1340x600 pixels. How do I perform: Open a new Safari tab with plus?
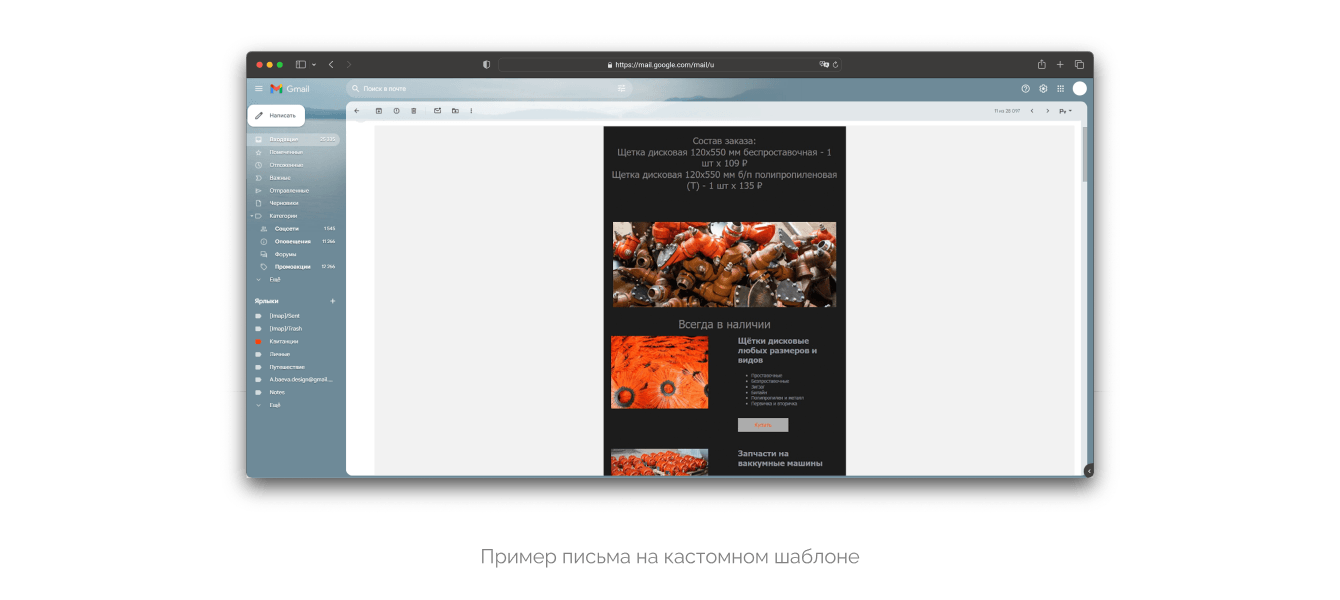coord(1060,64)
